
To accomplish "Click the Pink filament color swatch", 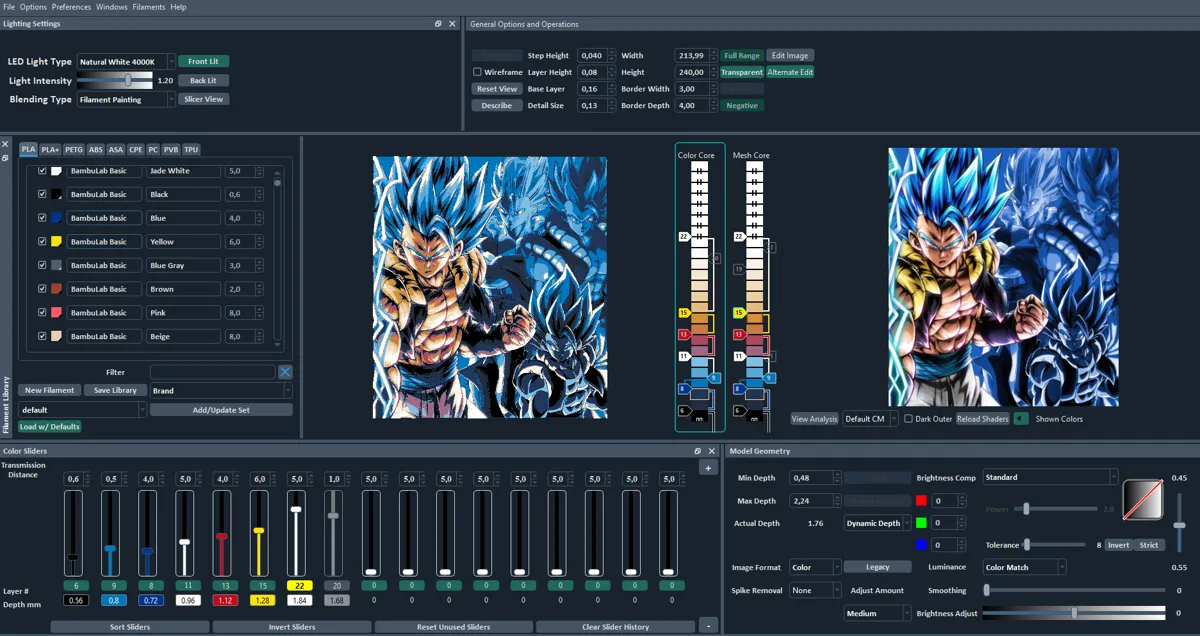I will (x=57, y=313).
